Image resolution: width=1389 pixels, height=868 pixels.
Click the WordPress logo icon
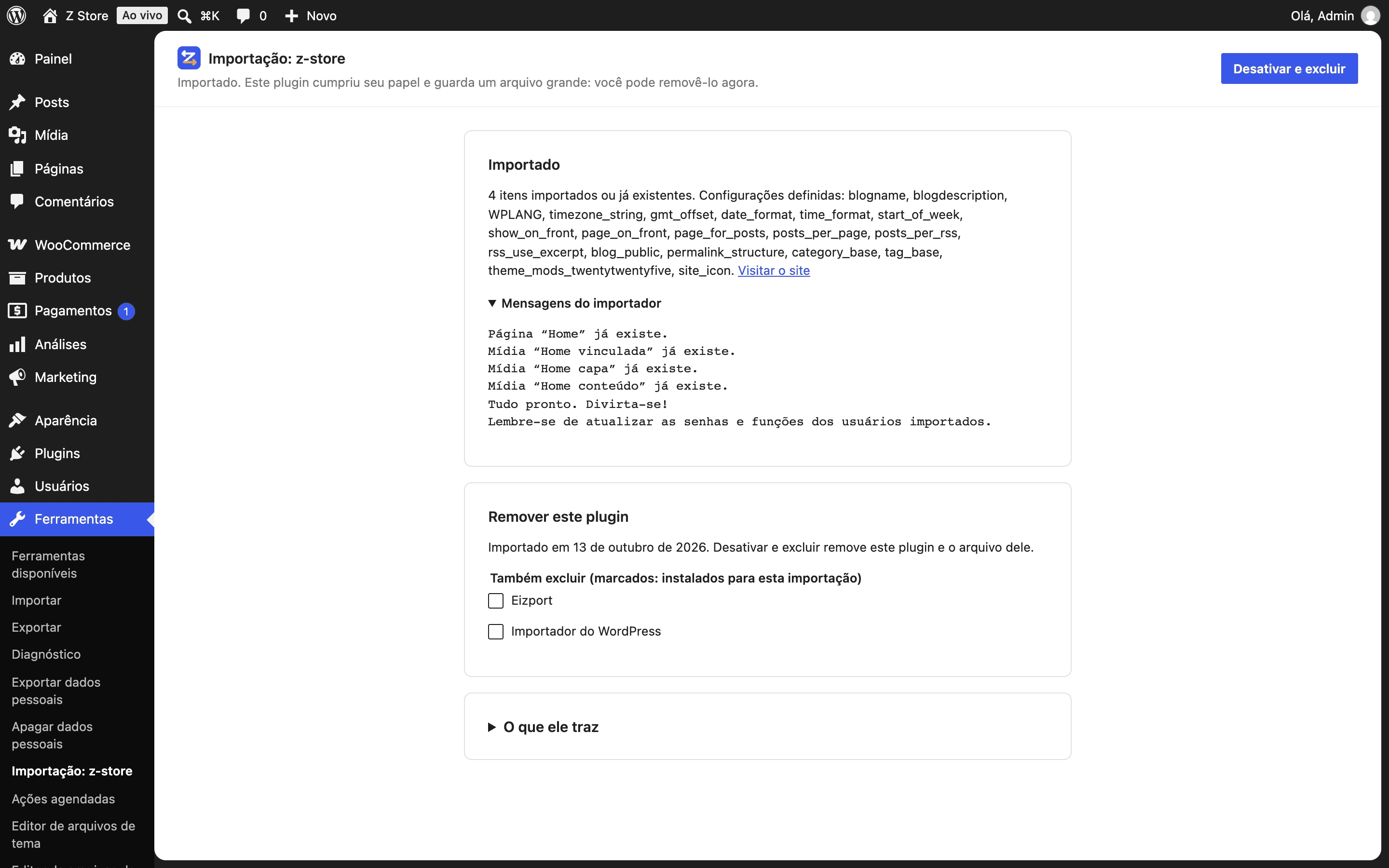[17, 15]
